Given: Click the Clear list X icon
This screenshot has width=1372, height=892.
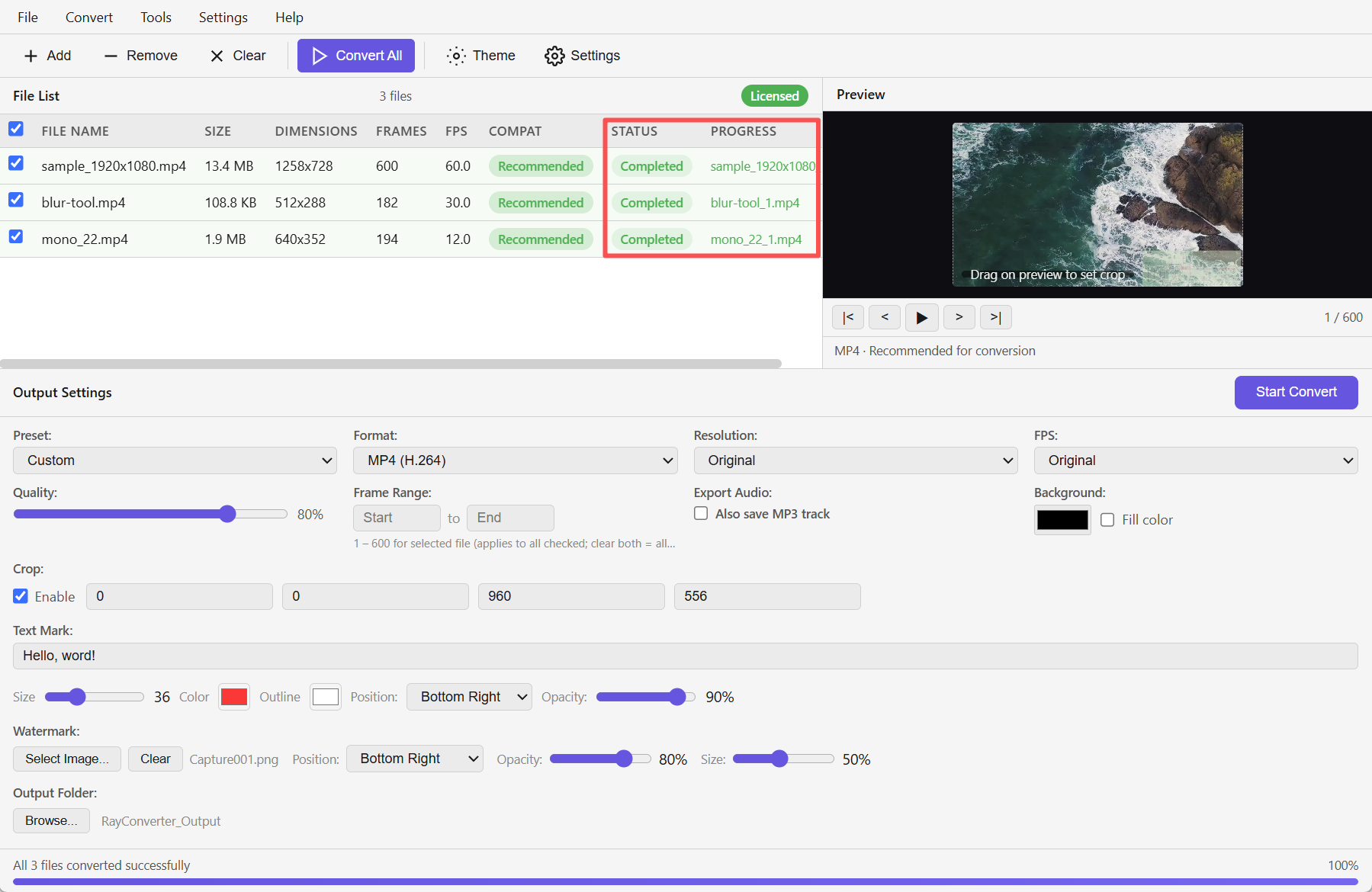Looking at the screenshot, I should (x=217, y=56).
